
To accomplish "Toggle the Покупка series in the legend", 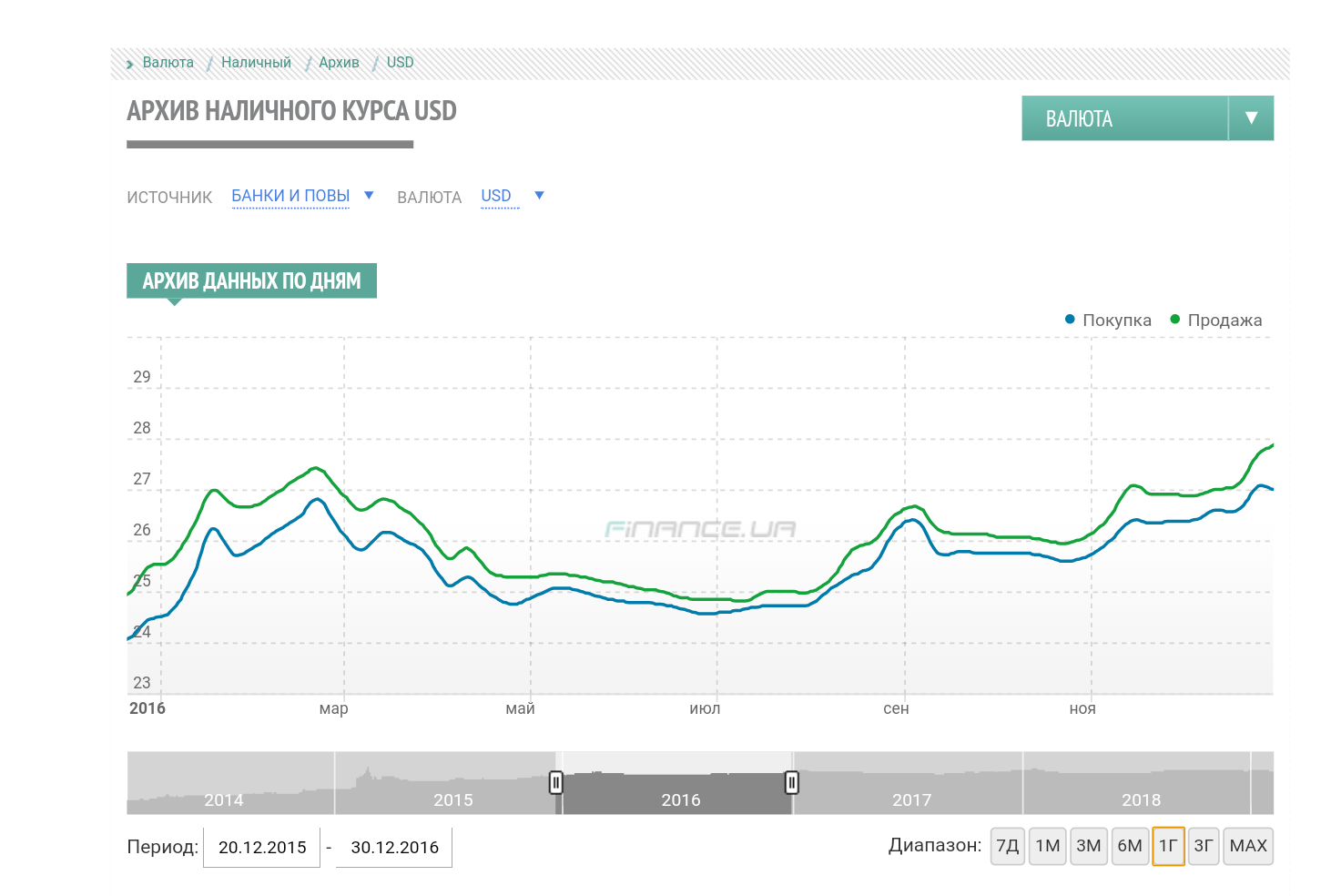I will (x=1108, y=321).
